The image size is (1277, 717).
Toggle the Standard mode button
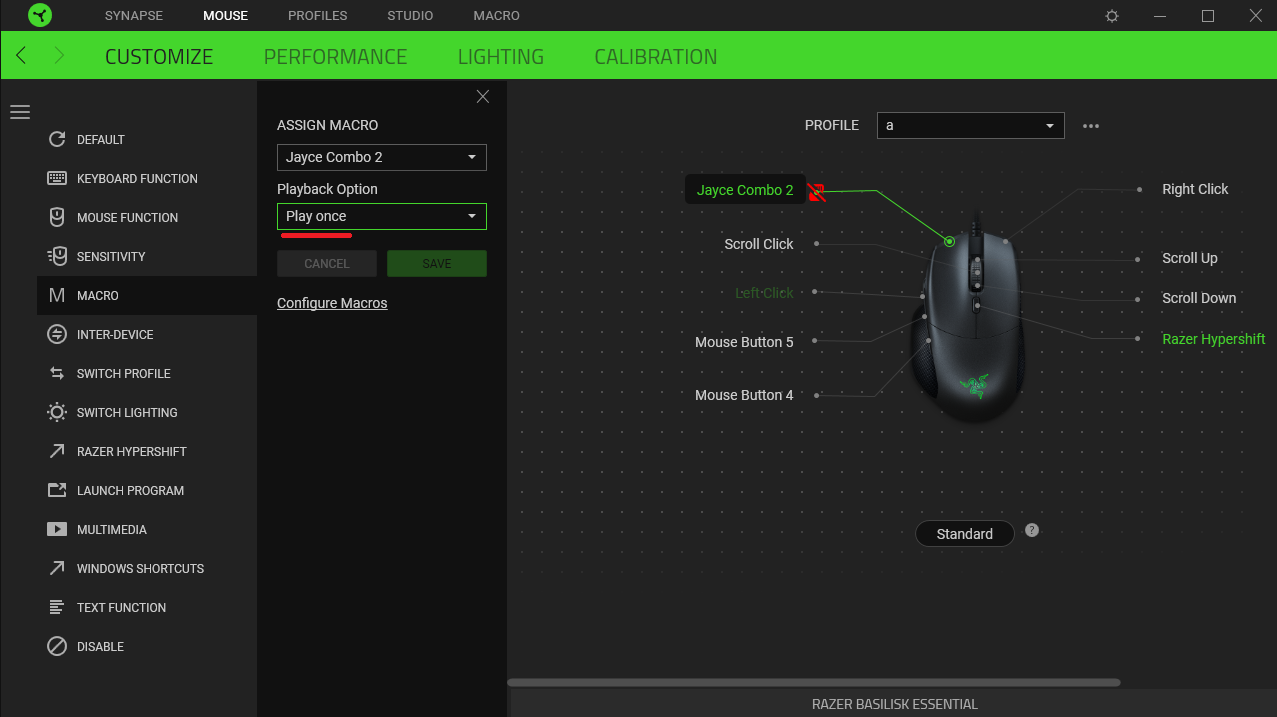964,534
